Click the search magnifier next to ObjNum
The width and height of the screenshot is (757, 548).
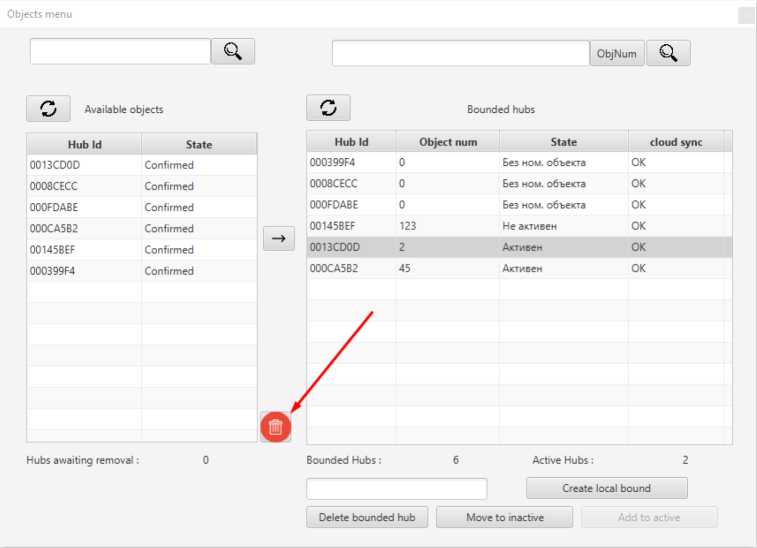tap(668, 53)
